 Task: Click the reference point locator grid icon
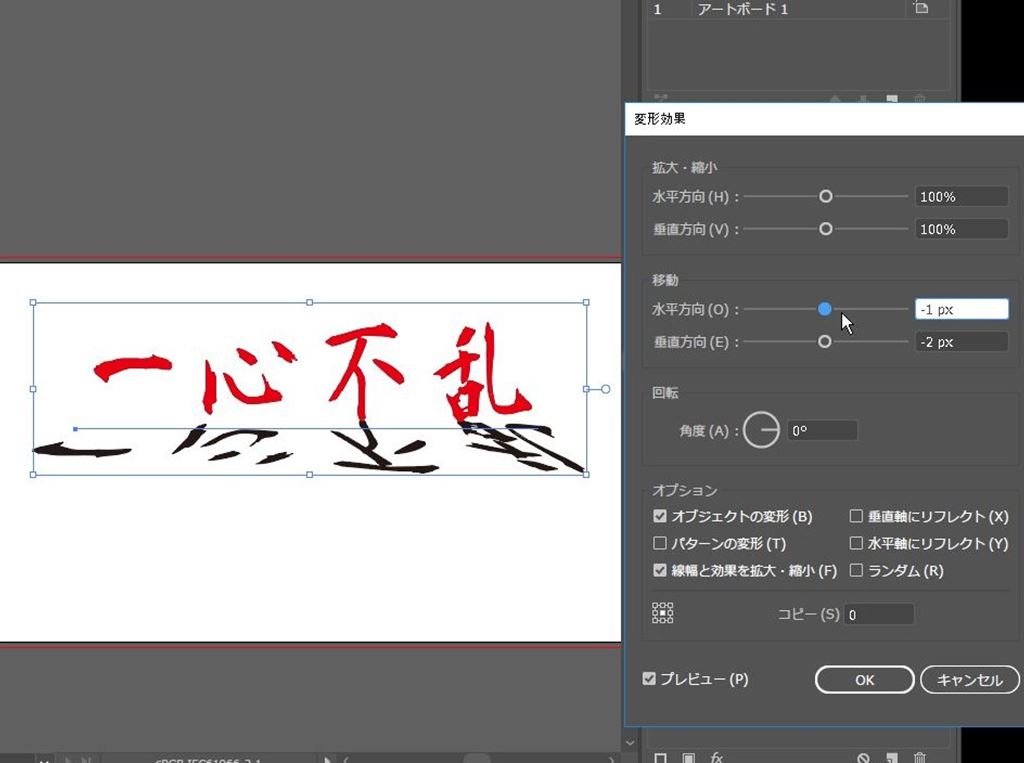point(662,613)
